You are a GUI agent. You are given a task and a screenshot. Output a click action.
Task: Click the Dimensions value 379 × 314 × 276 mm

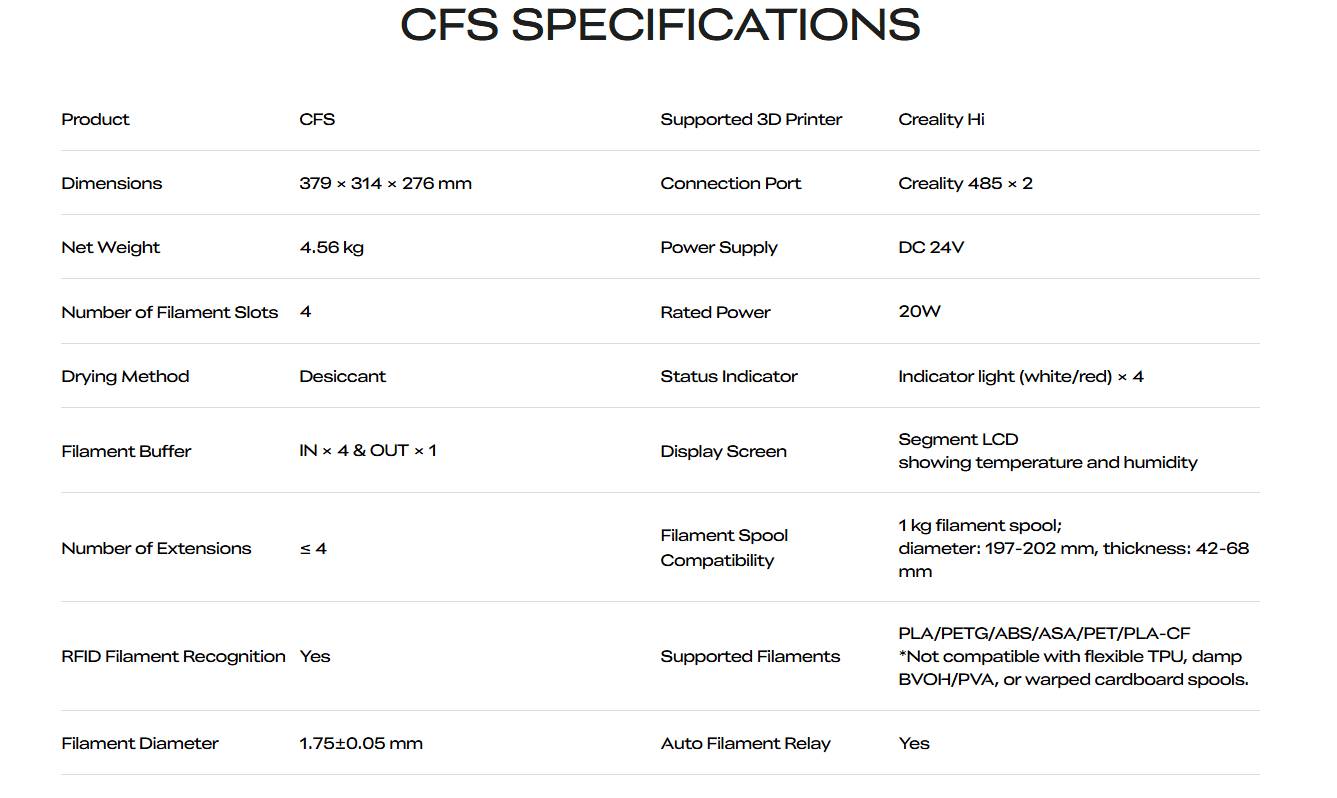(x=385, y=183)
